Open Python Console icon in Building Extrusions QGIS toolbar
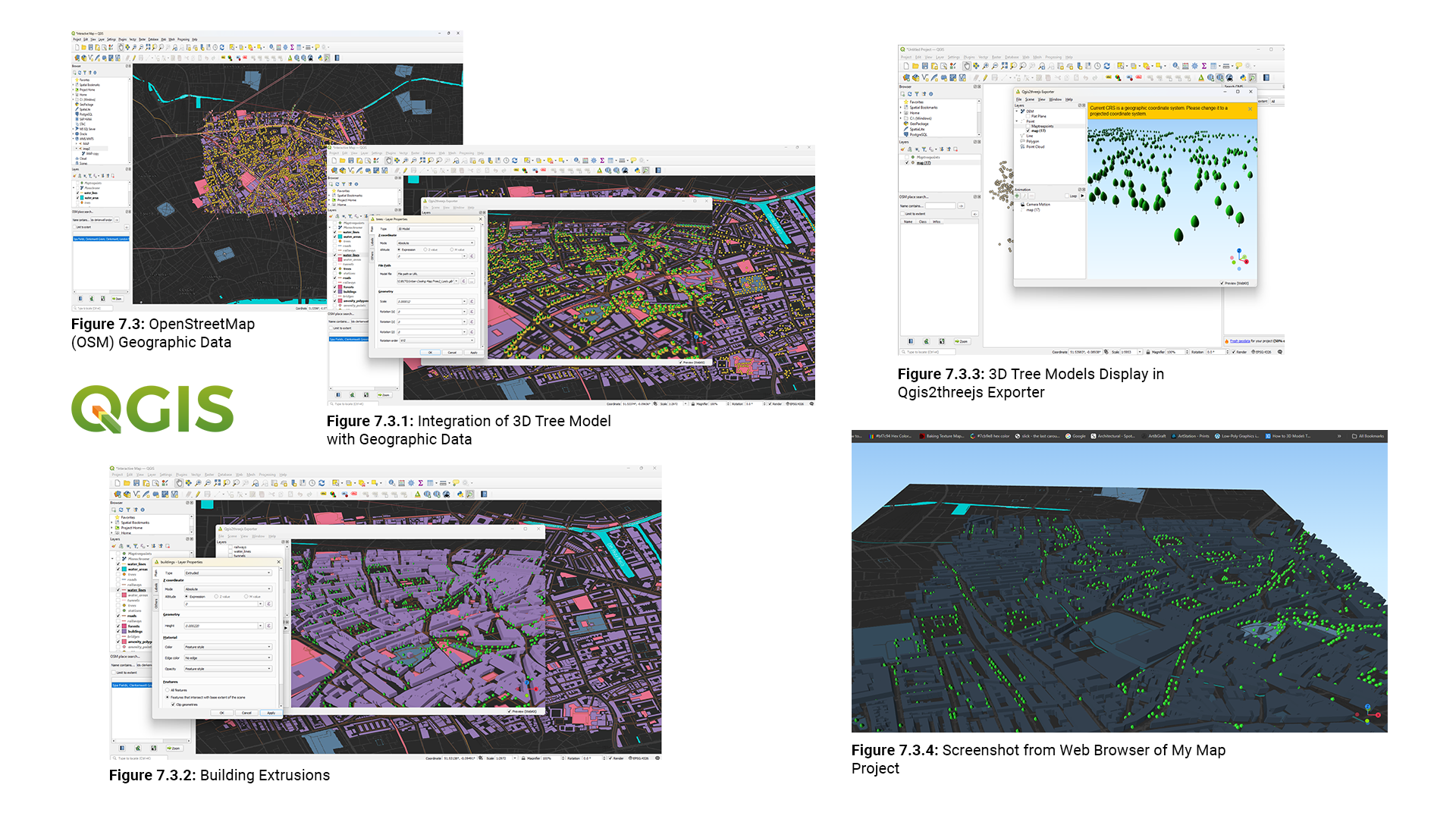The height and width of the screenshot is (819, 1456). [460, 494]
